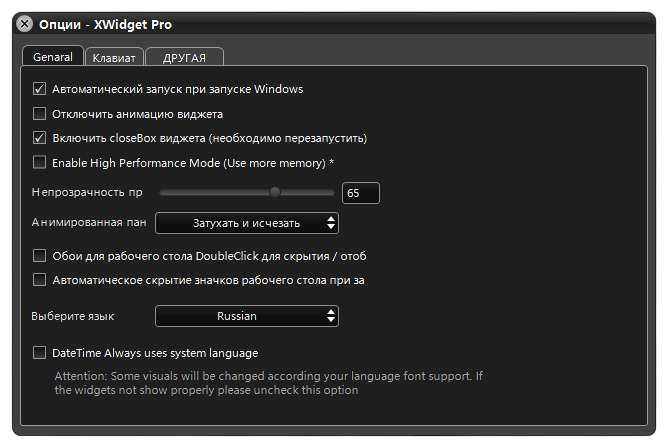Click the Анимированная пан label
Image resolution: width=668 pixels, height=448 pixels.
[89, 222]
